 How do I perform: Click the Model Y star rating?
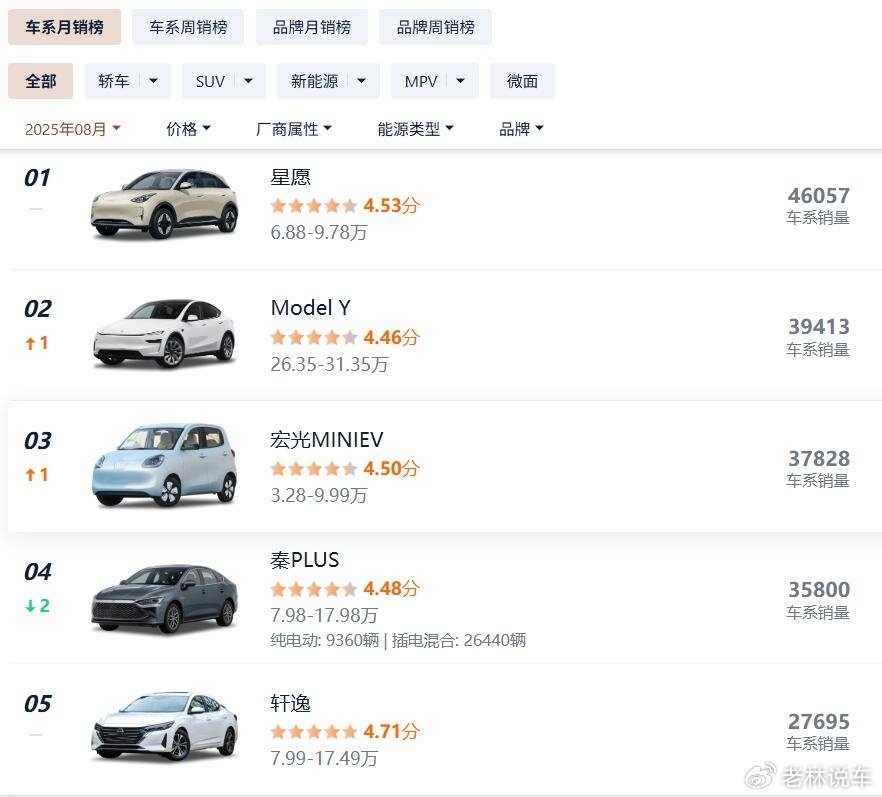tap(313, 338)
